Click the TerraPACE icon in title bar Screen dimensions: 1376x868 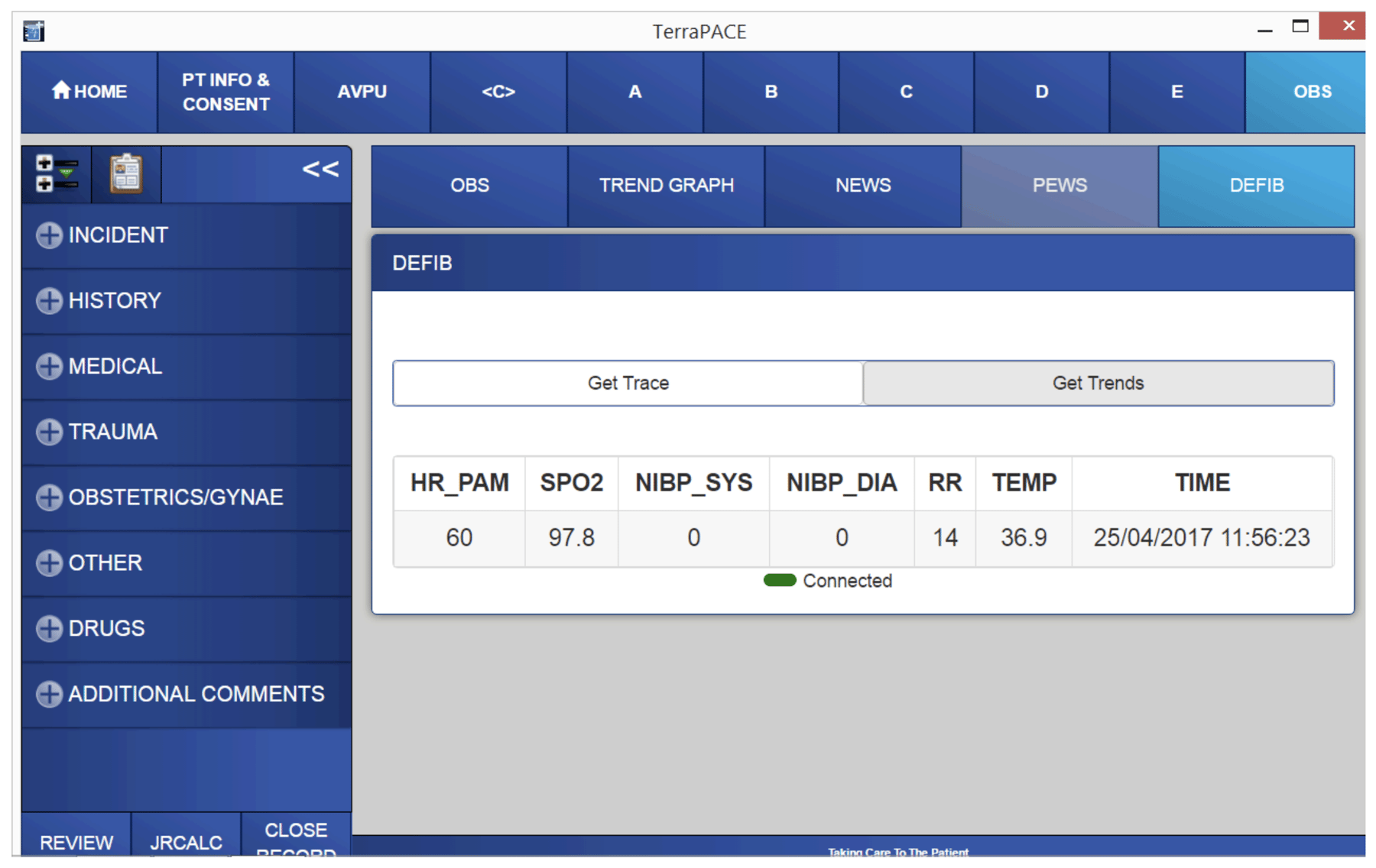click(33, 31)
